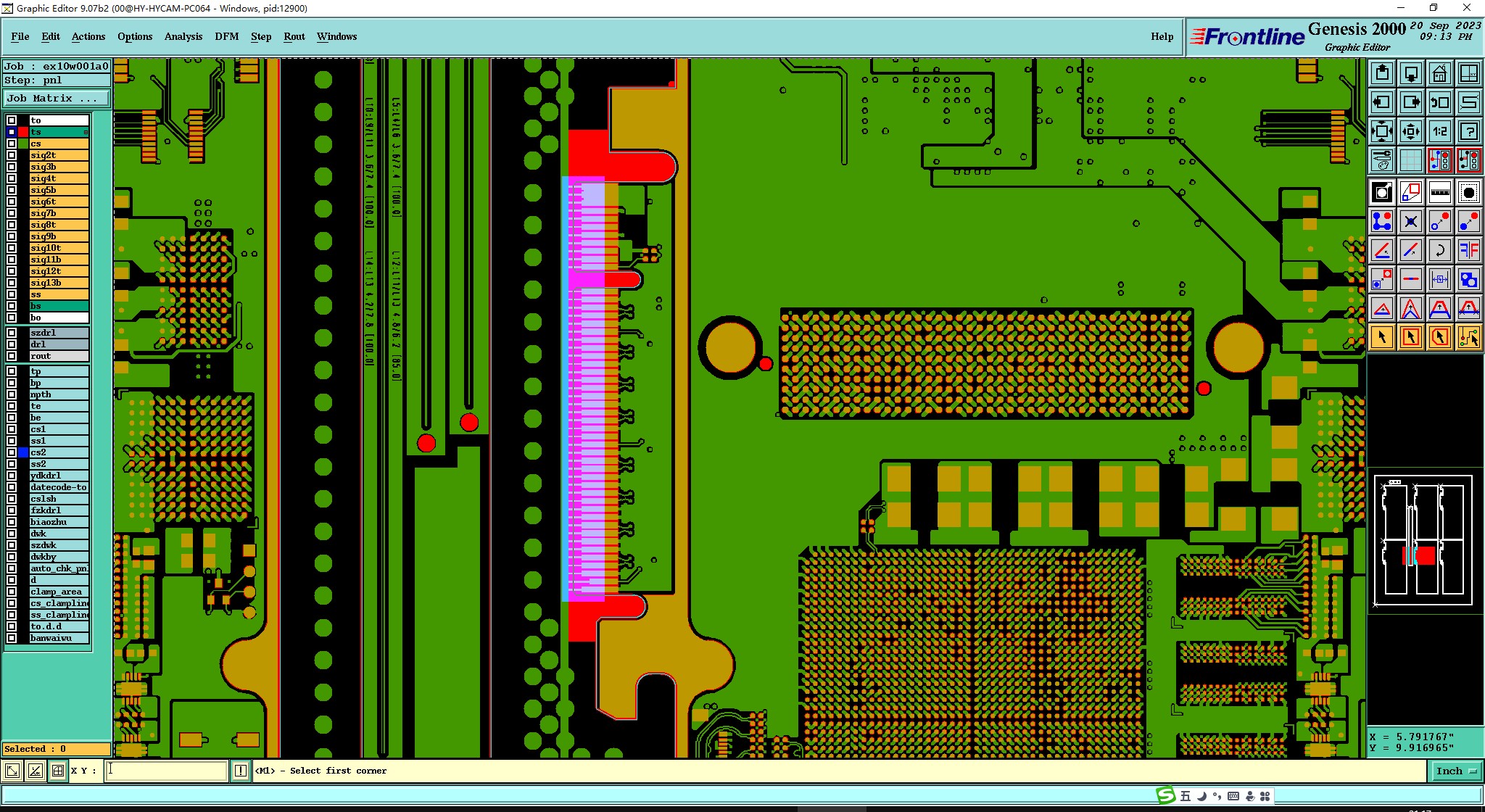Click the net select arrow icon
The height and width of the screenshot is (812, 1485).
point(1468,337)
